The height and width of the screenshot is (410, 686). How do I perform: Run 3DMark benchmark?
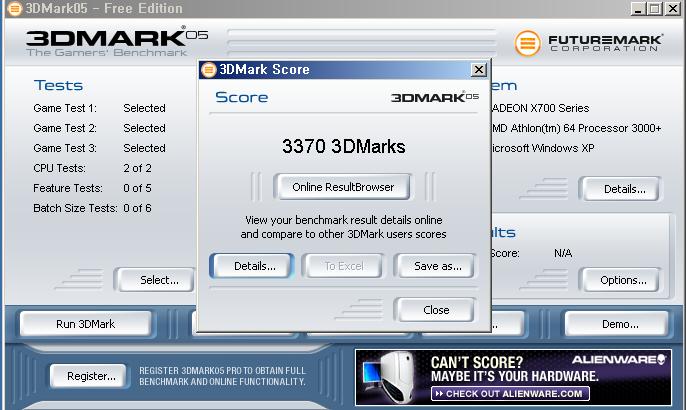86,324
